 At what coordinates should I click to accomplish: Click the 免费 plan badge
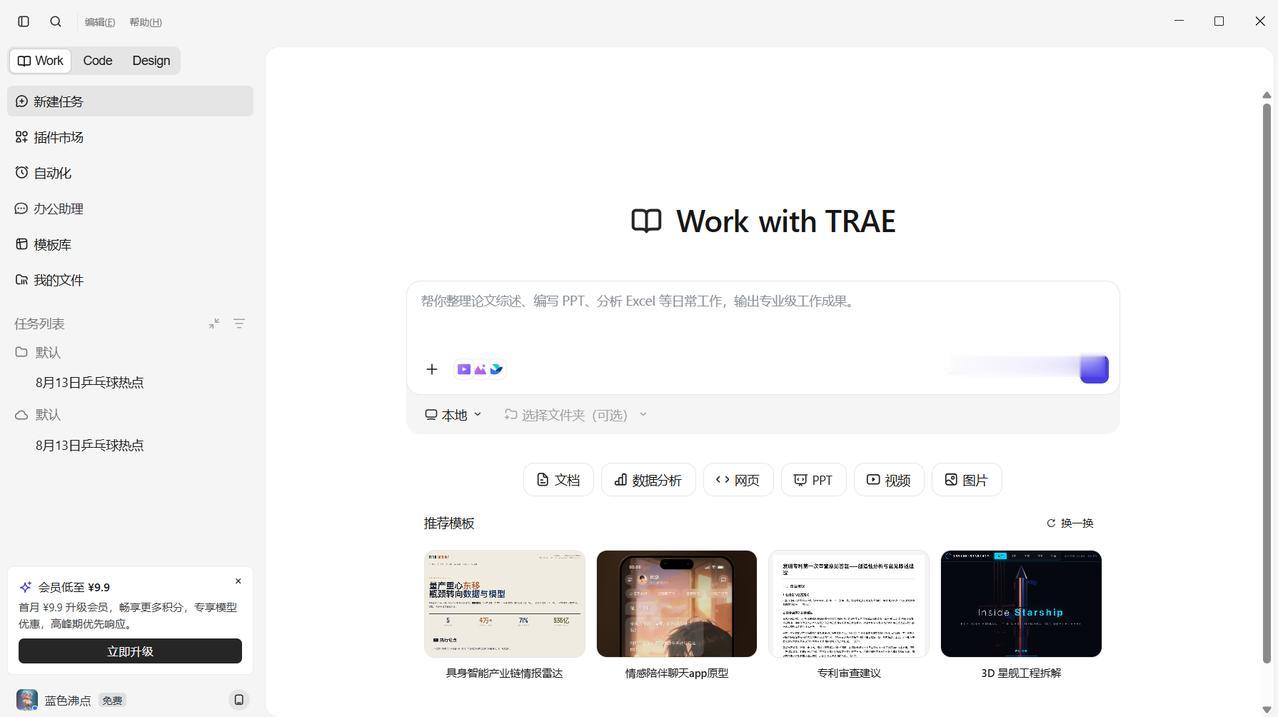112,700
